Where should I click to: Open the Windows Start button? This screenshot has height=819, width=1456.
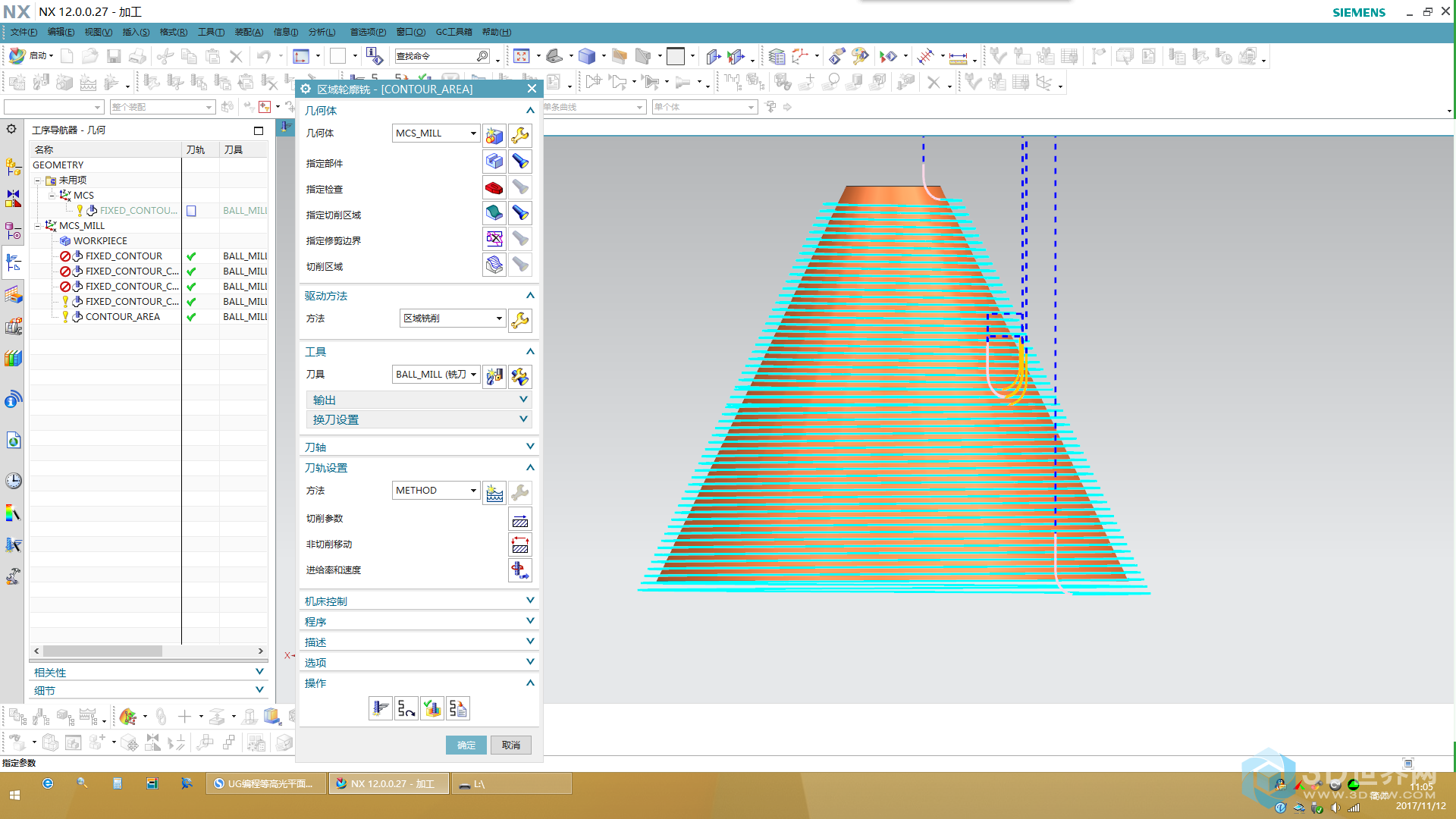[x=14, y=795]
